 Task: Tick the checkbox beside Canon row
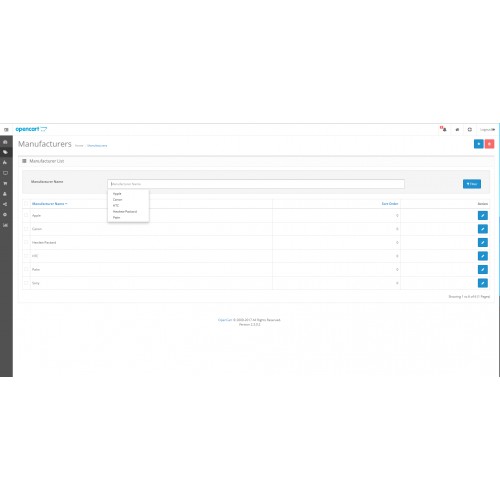pos(26,229)
